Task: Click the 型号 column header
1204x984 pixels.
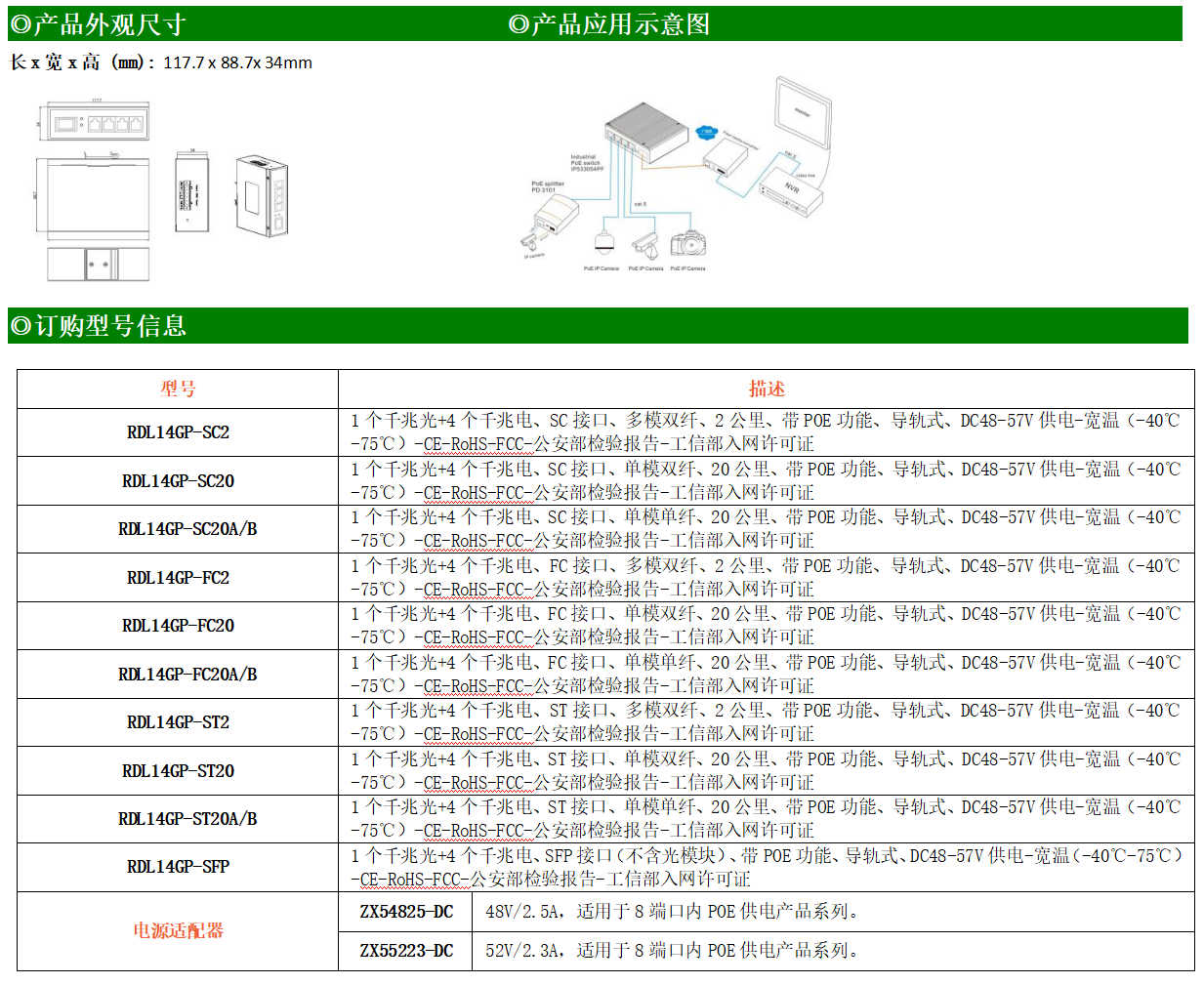Action: click(x=178, y=389)
